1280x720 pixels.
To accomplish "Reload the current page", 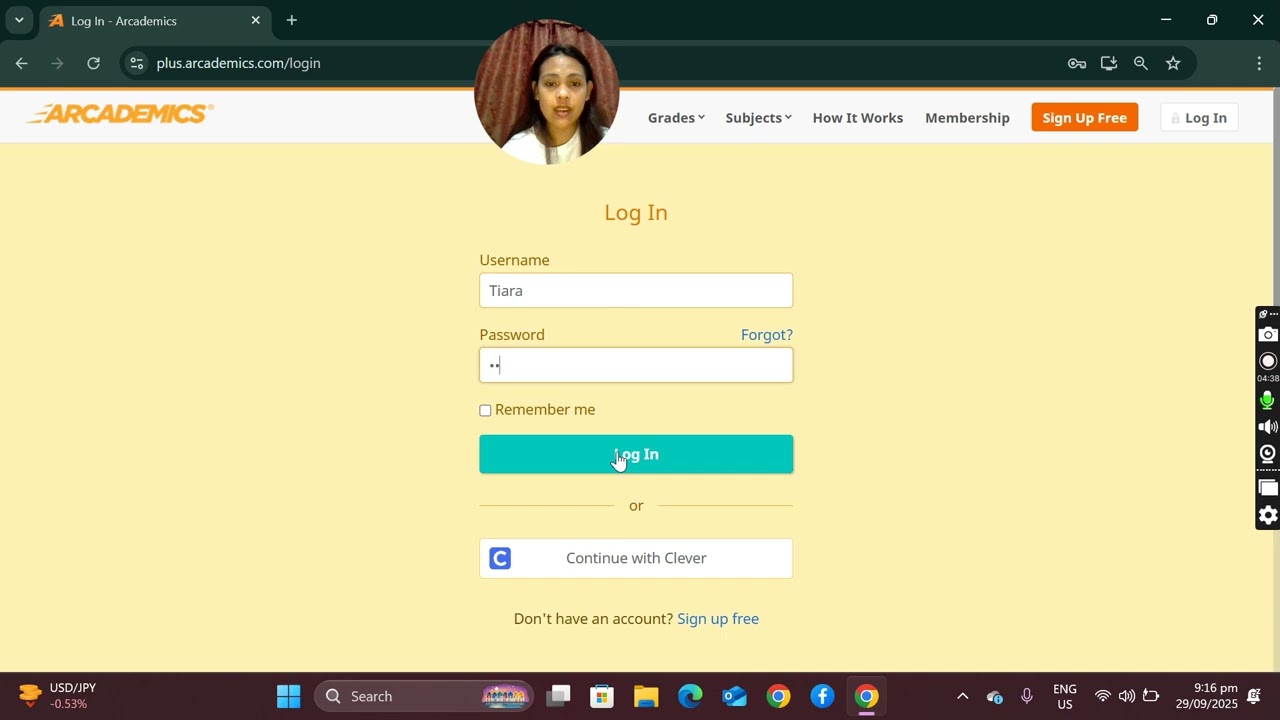I will [x=93, y=63].
